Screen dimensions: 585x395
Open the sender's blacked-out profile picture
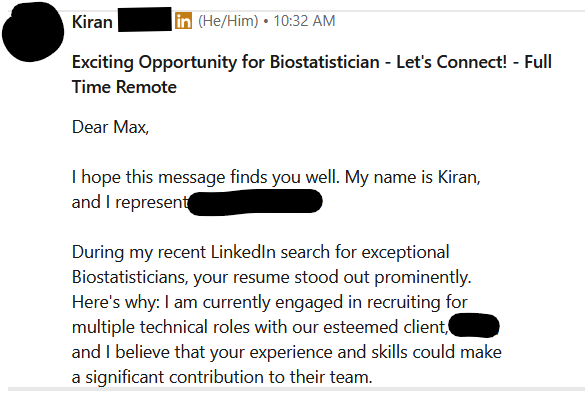[33, 32]
